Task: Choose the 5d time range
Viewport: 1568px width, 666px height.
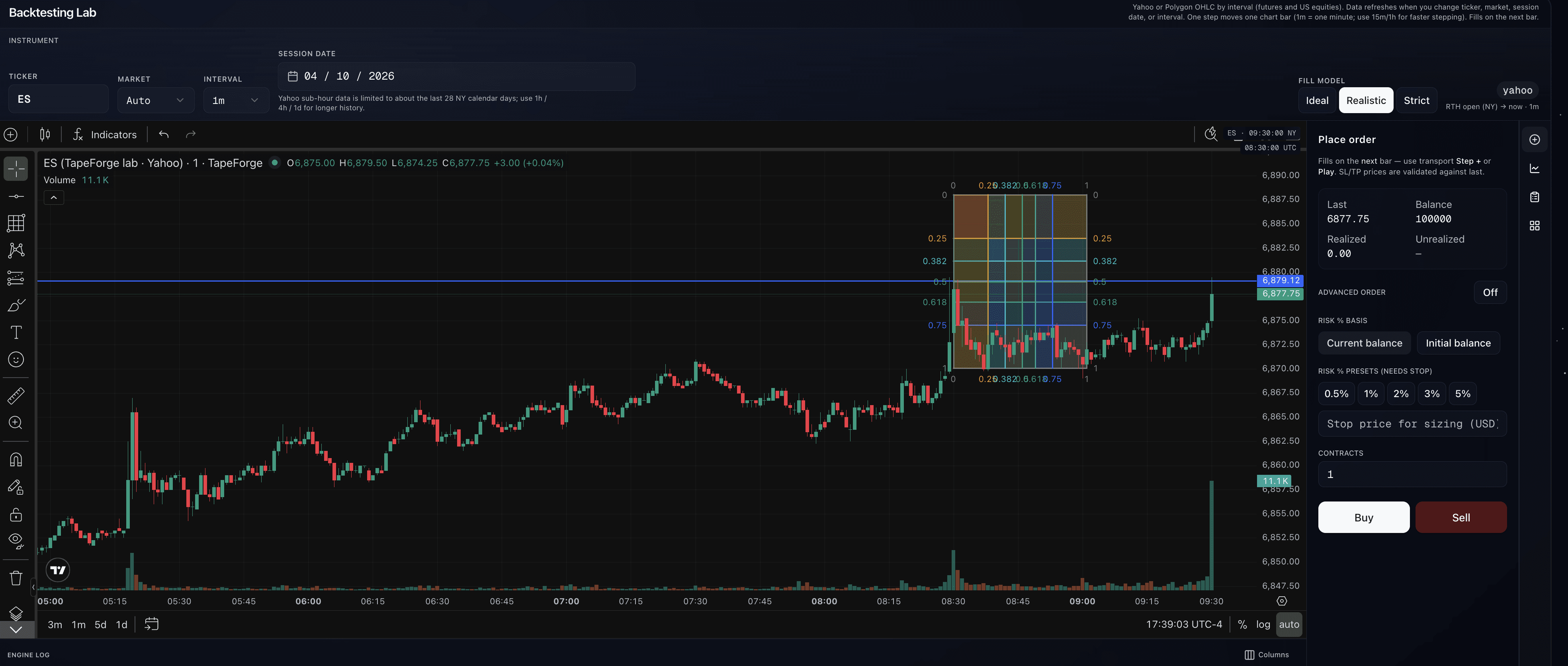Action: [x=100, y=625]
